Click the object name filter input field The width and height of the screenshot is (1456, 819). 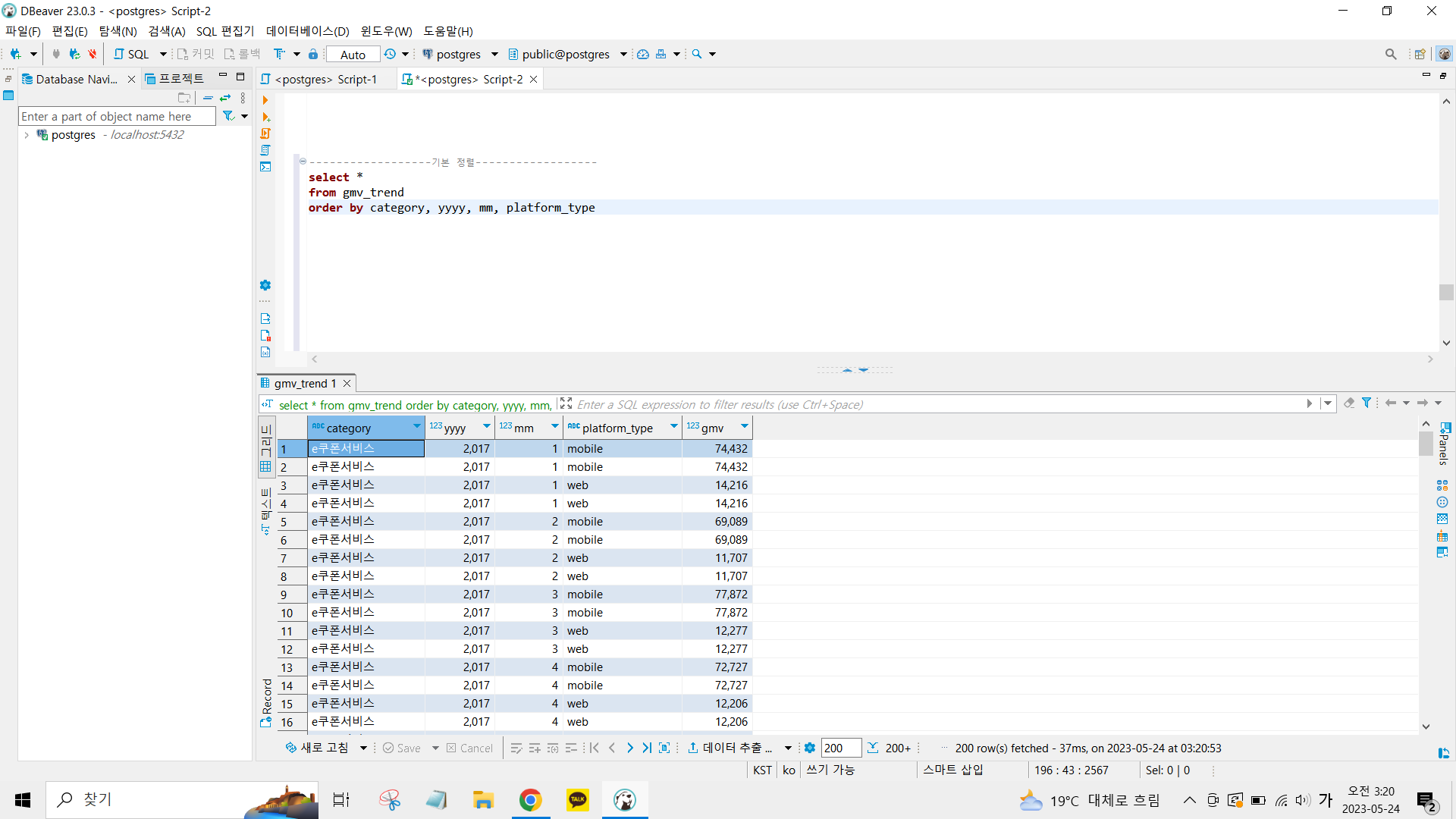(x=117, y=116)
